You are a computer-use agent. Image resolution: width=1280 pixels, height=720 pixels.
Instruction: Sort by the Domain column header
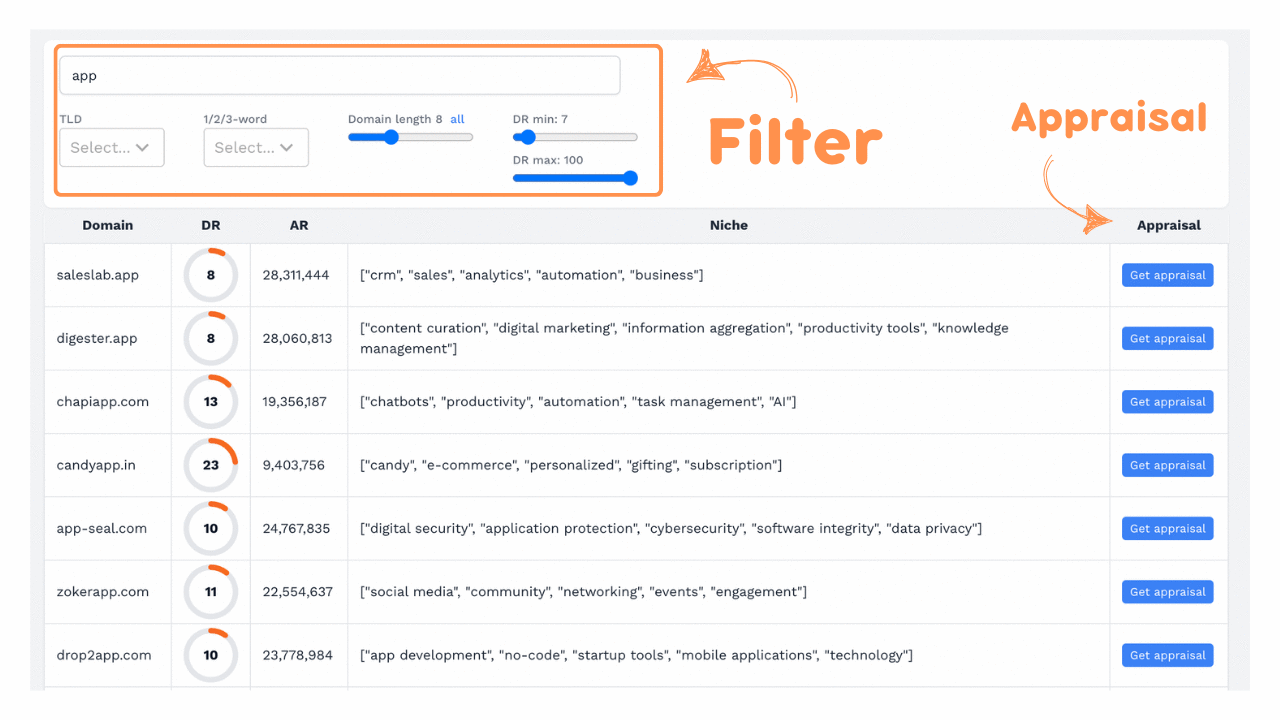(108, 225)
